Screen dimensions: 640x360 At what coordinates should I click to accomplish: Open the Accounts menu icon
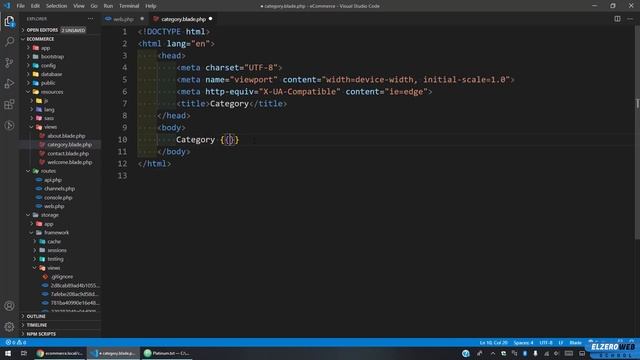pos(9,306)
